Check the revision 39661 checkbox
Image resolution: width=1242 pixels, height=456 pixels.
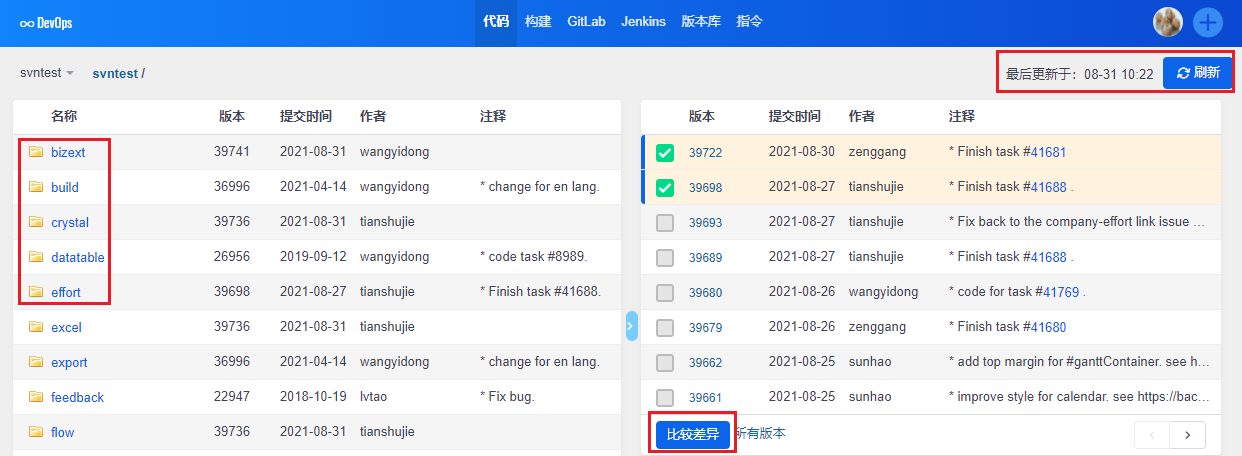coord(665,397)
